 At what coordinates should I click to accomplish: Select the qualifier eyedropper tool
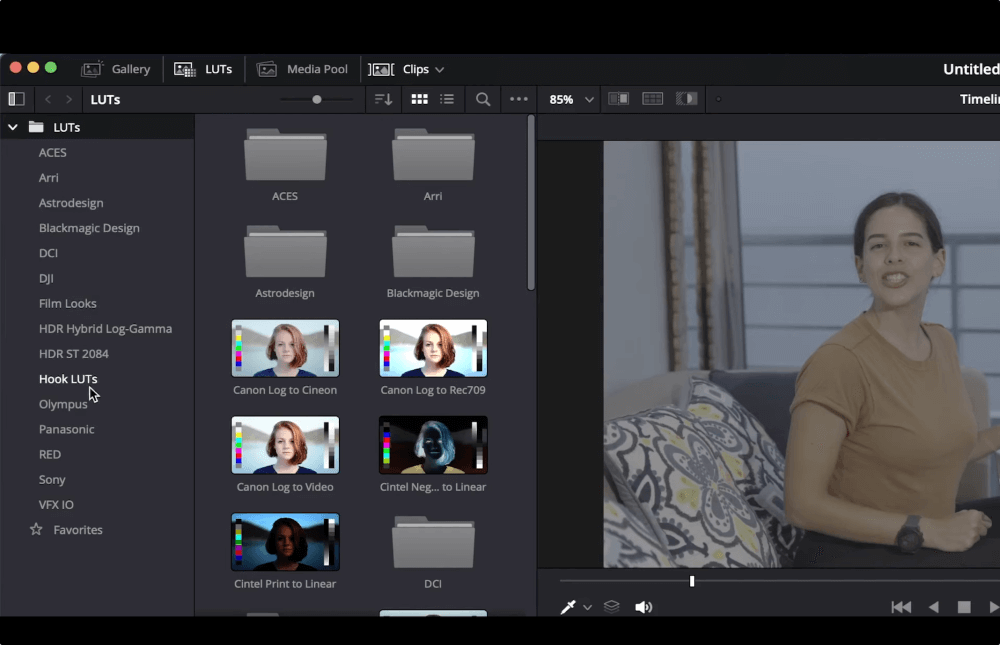pyautogui.click(x=568, y=607)
